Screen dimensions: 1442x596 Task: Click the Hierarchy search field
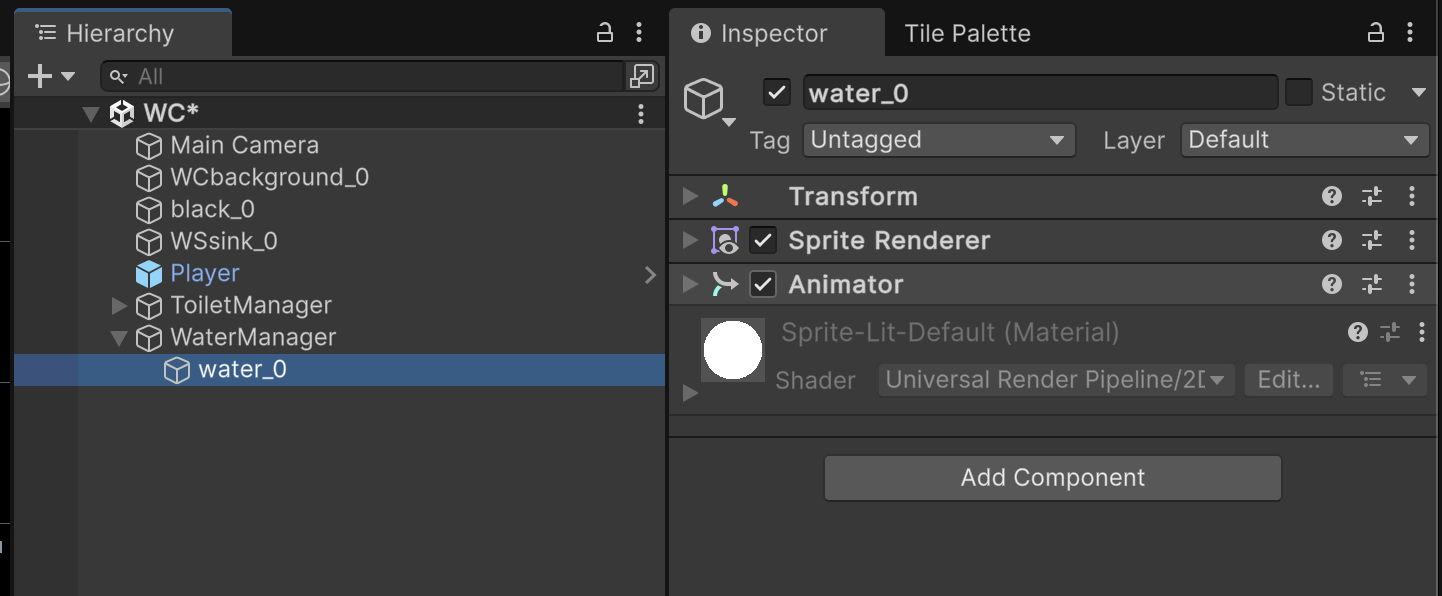(380, 76)
